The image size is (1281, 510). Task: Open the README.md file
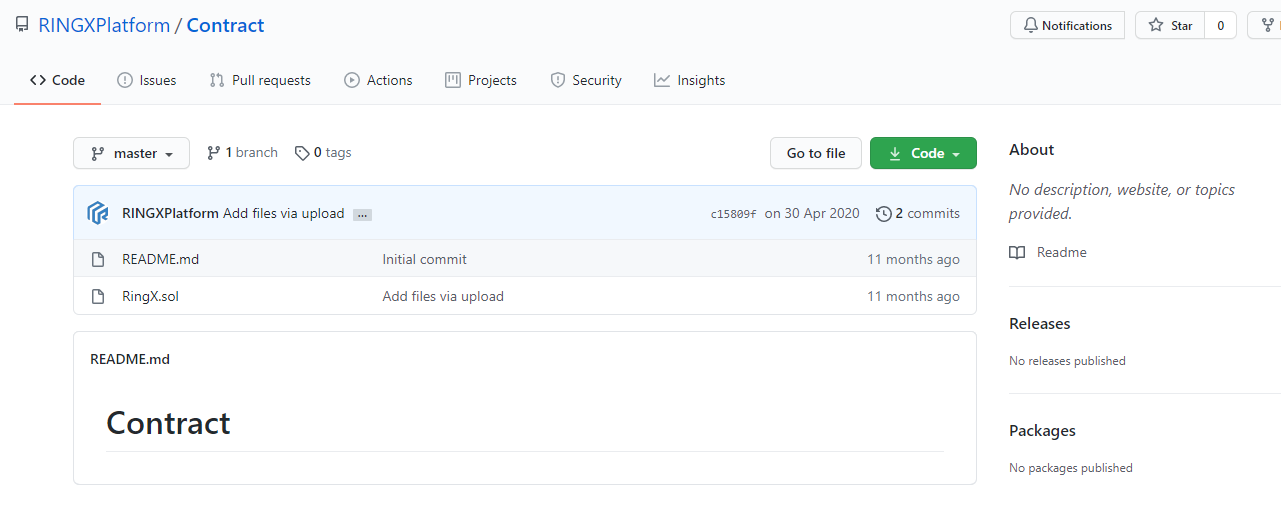160,259
